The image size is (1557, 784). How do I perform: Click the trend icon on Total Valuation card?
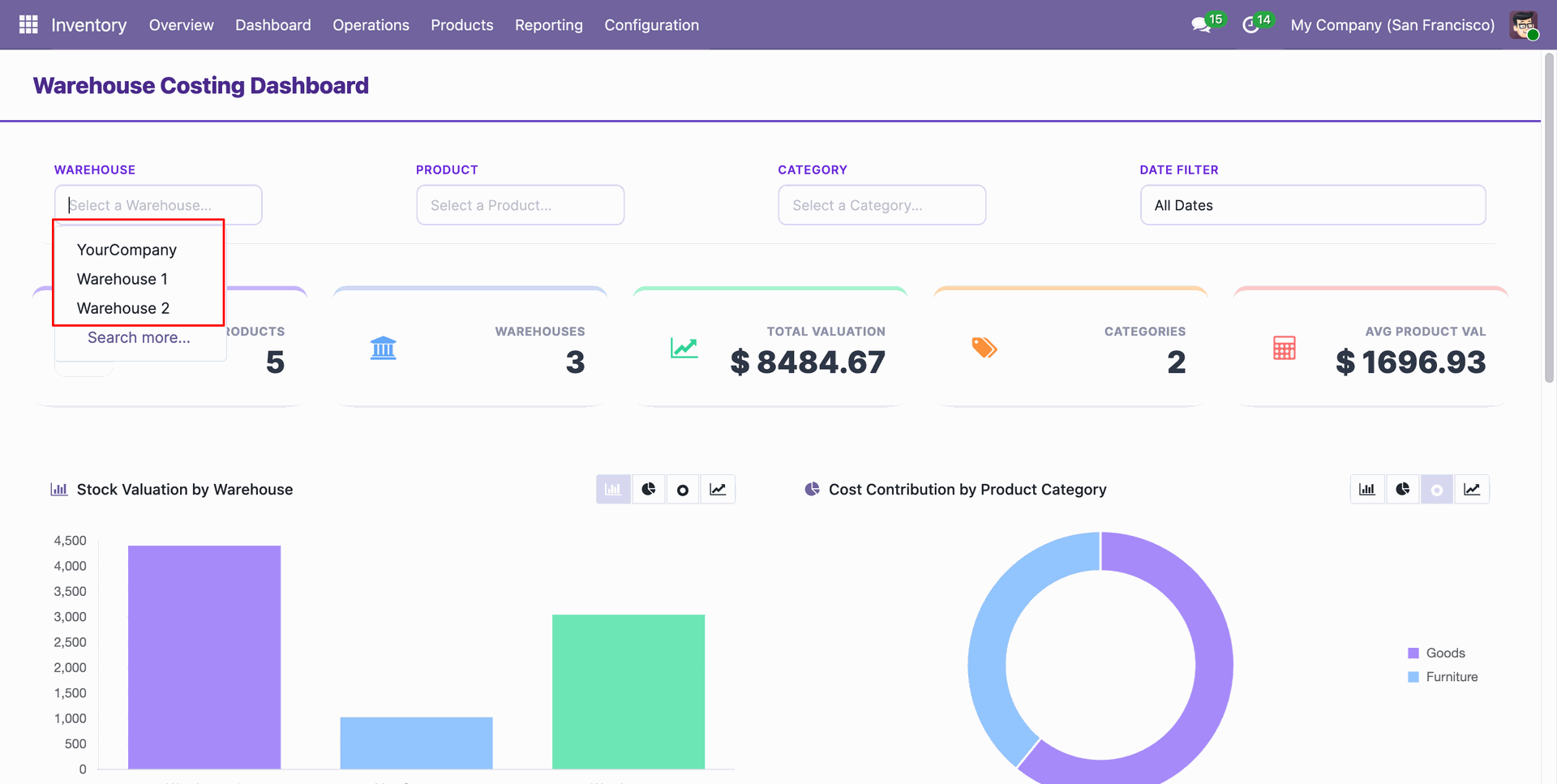tap(684, 348)
